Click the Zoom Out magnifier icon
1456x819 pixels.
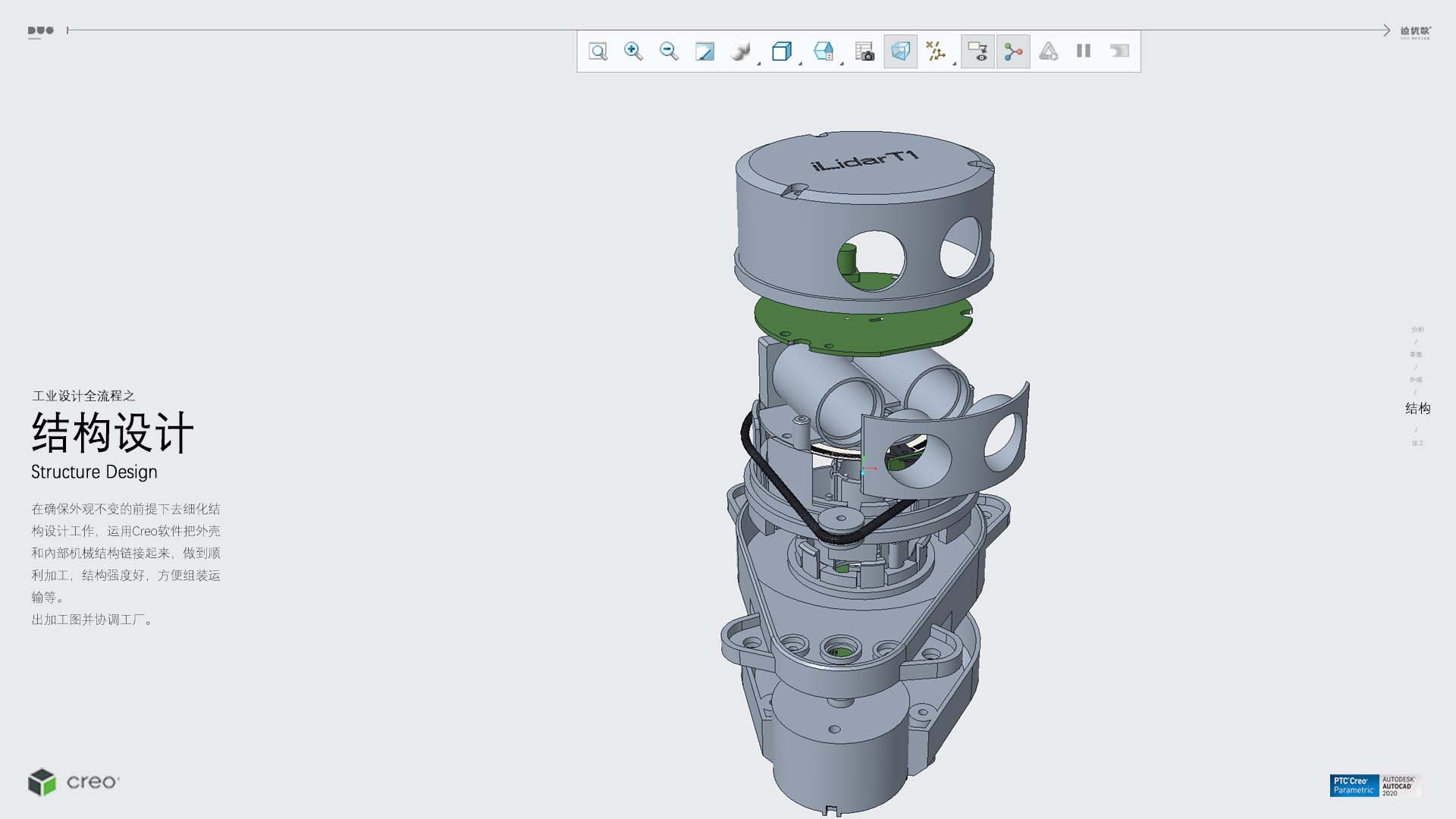pyautogui.click(x=669, y=52)
